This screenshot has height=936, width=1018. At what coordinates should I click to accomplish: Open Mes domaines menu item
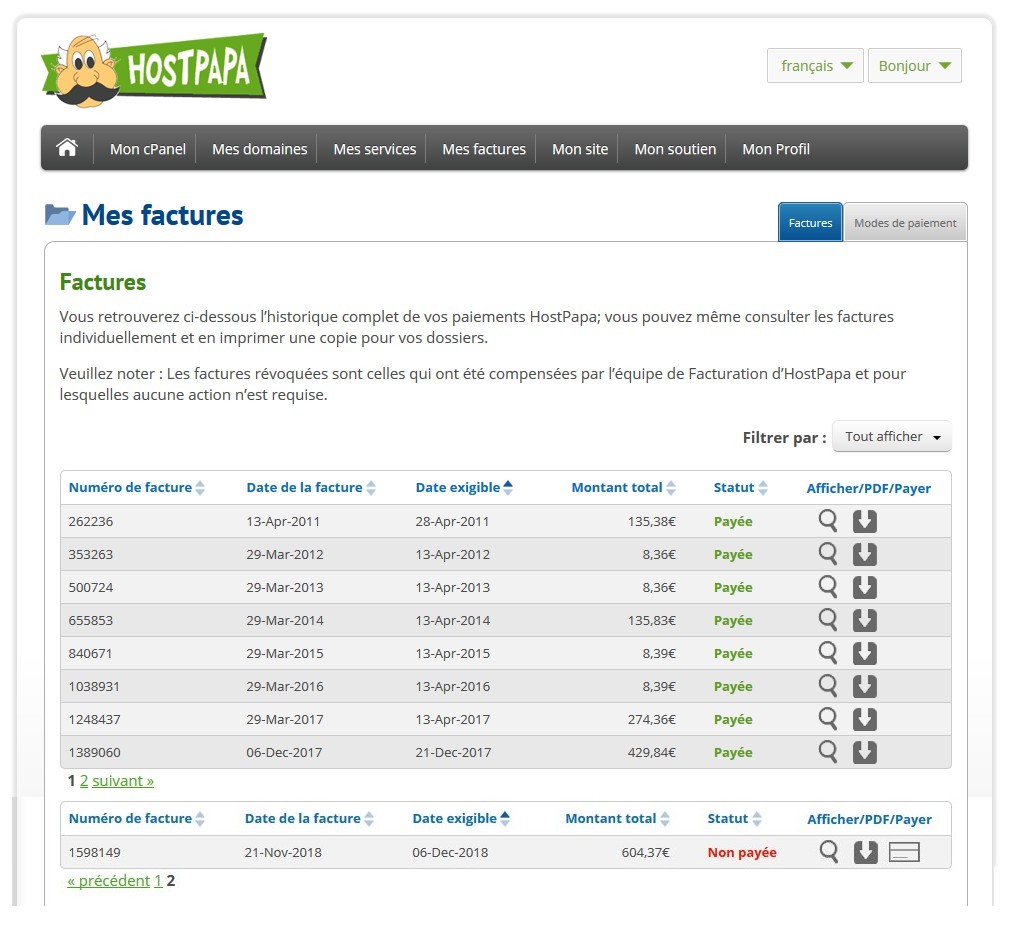pos(259,149)
